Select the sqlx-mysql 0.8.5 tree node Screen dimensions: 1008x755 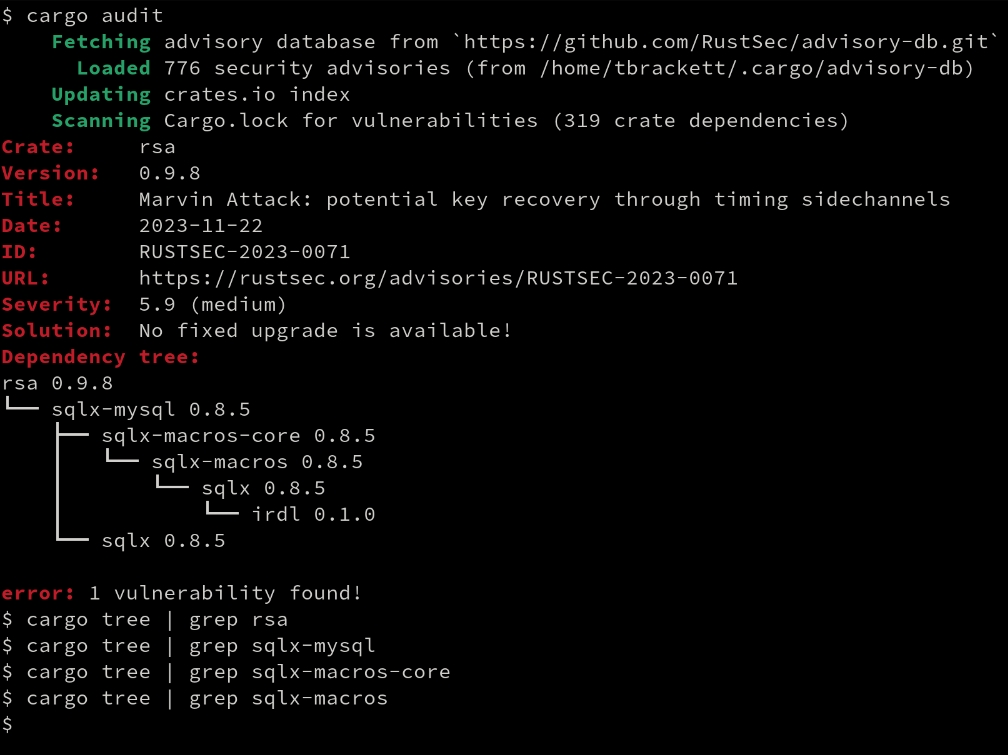[151, 410]
